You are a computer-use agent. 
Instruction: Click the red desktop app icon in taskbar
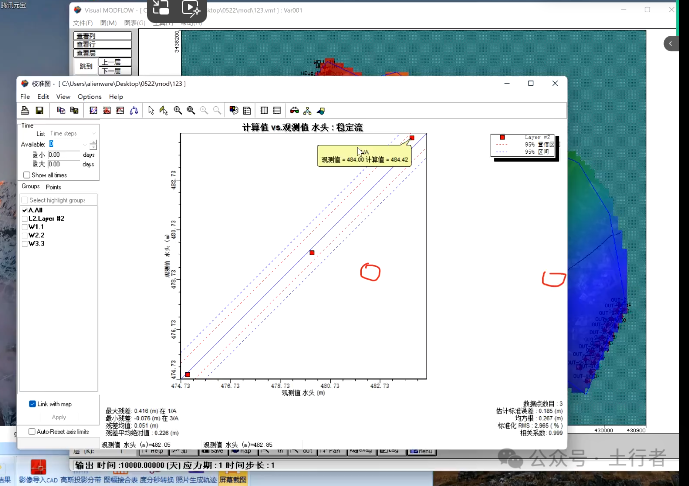(38, 467)
